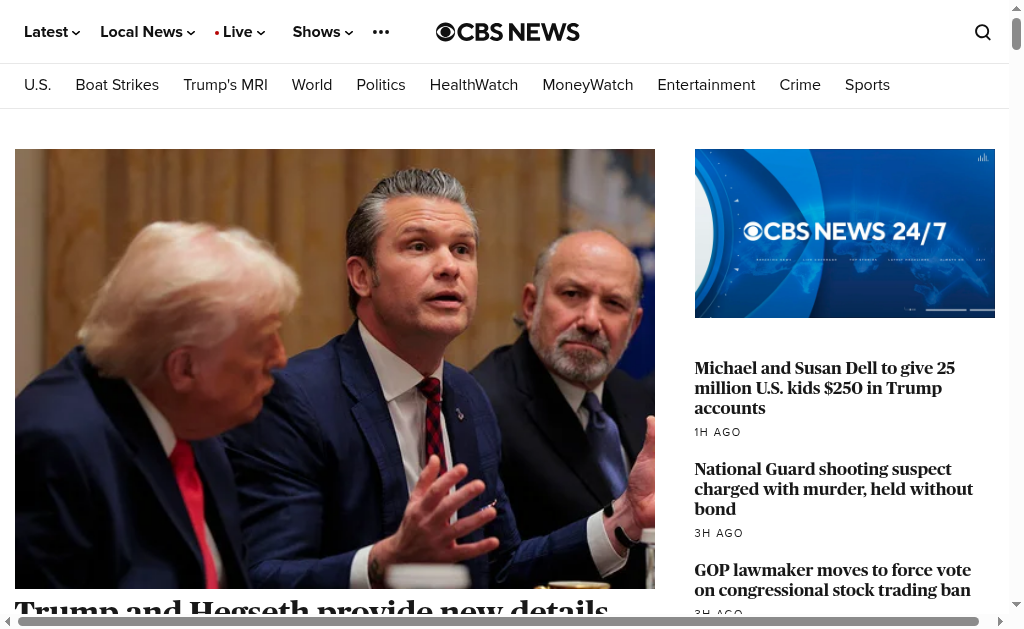Read the Michael and Susan Dell article

pos(825,388)
